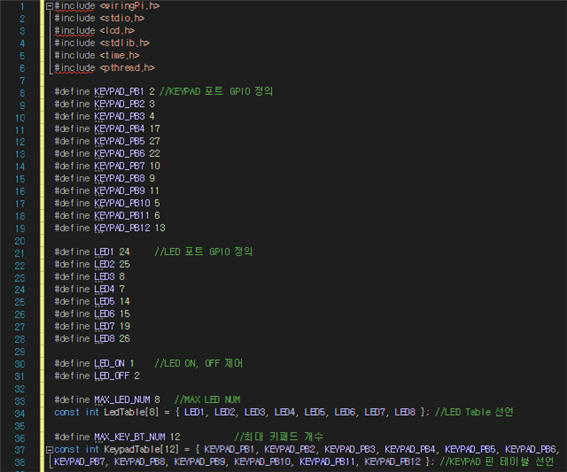Click line number 29 in the gutter
Image resolution: width=567 pixels, height=472 pixels.
[20, 352]
